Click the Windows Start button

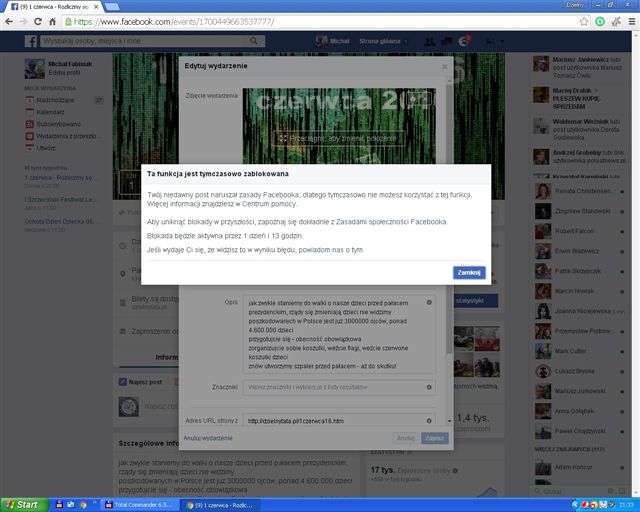click(23, 505)
